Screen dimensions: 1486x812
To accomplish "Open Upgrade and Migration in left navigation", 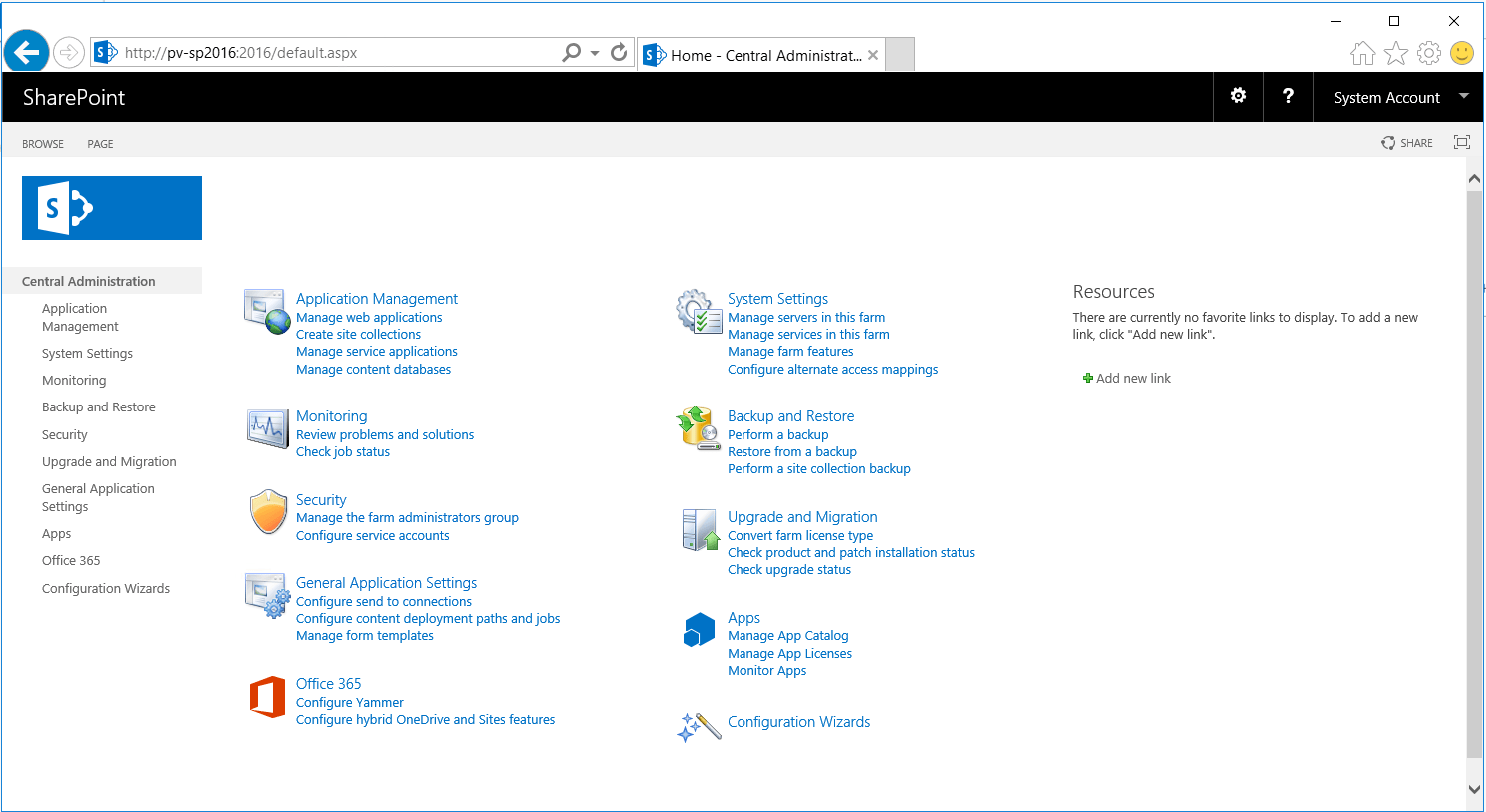I will (109, 461).
